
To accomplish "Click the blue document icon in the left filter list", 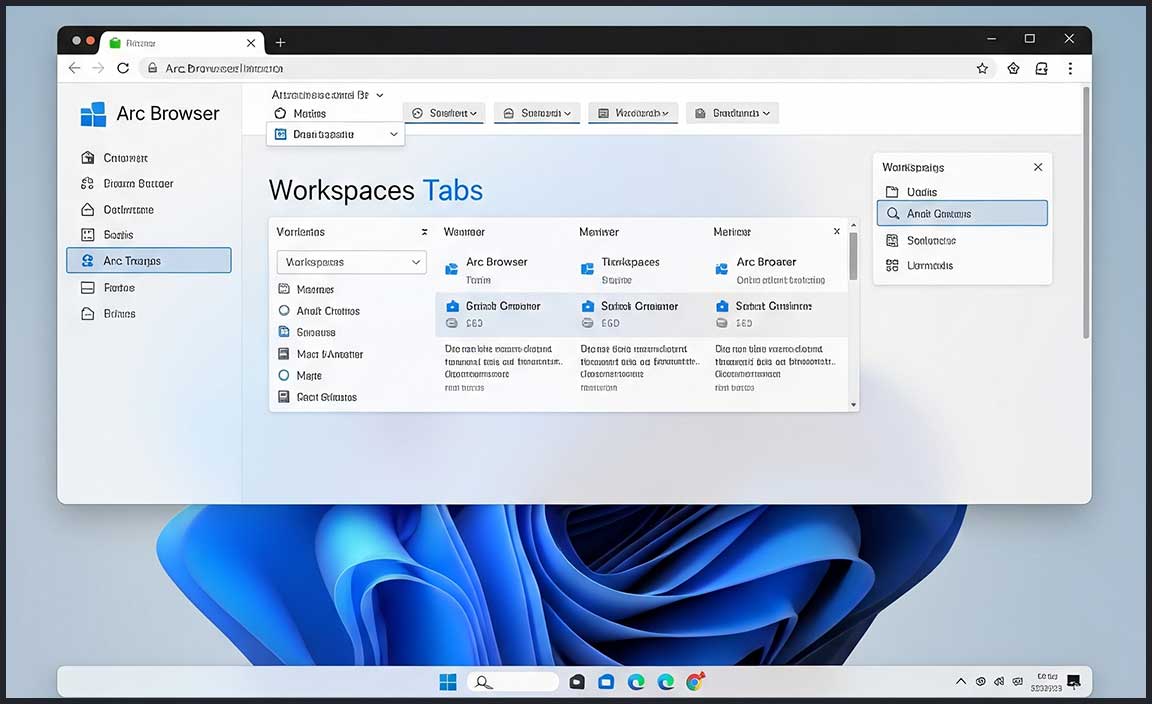I will click(284, 331).
